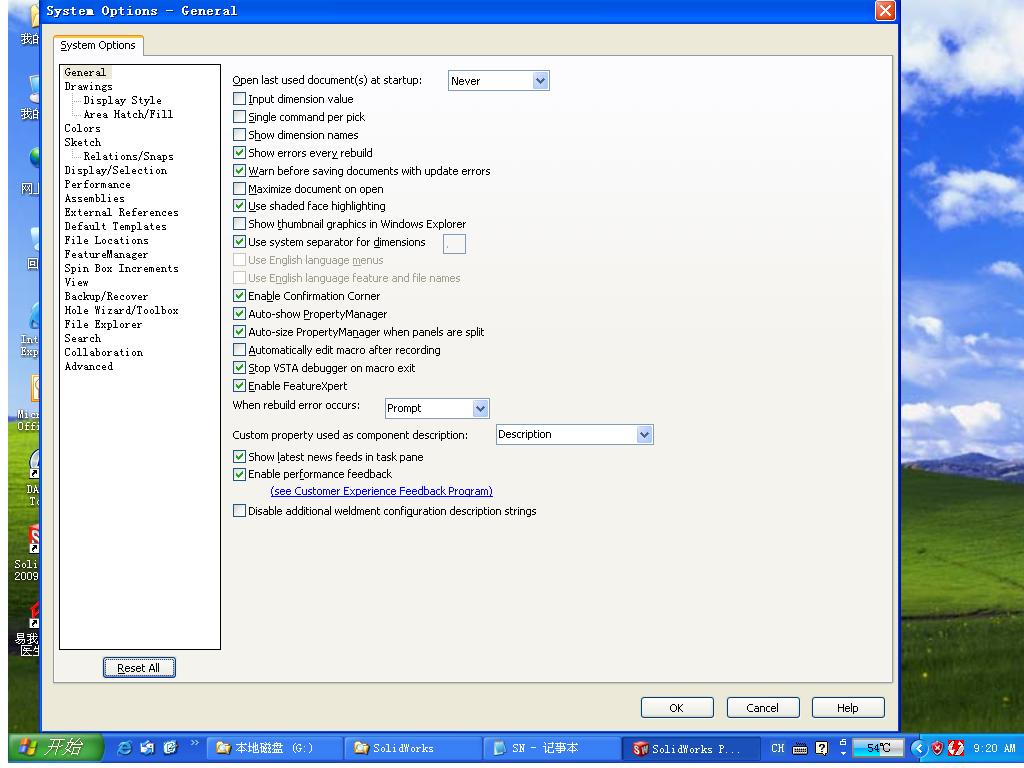Uncheck Enable FeatureXpert
This screenshot has height=768, width=1024.
tap(240, 385)
